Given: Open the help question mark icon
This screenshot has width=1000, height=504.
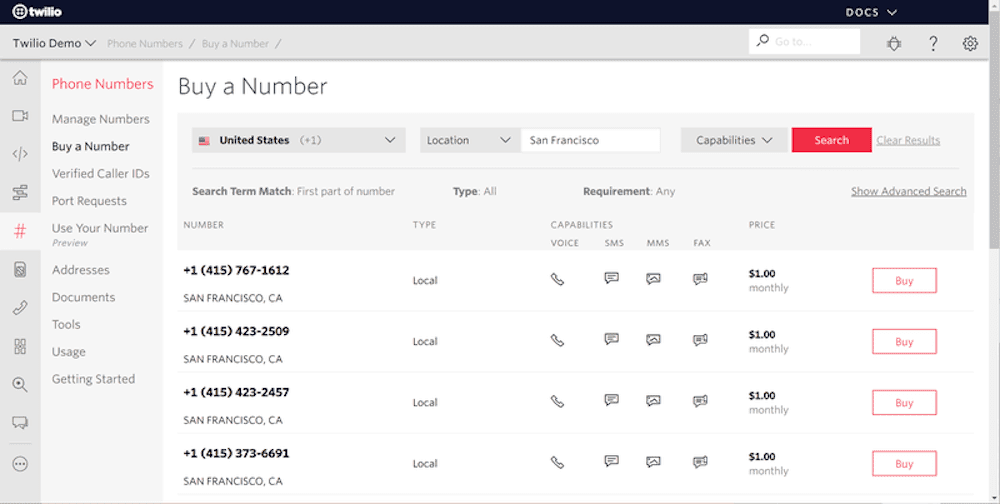Looking at the screenshot, I should pyautogui.click(x=933, y=43).
